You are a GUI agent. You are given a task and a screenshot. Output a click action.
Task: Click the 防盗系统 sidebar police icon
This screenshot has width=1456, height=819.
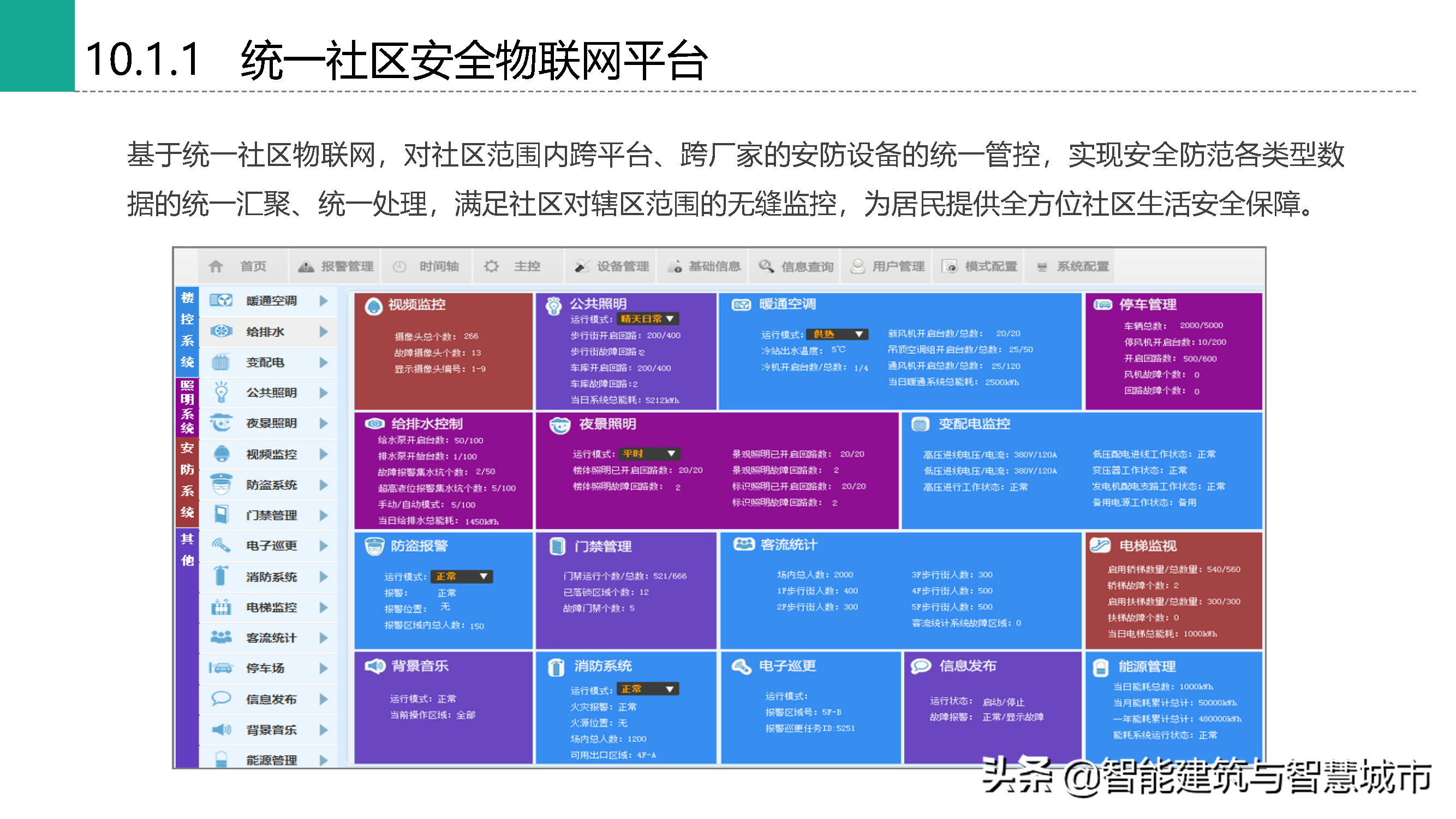(221, 484)
